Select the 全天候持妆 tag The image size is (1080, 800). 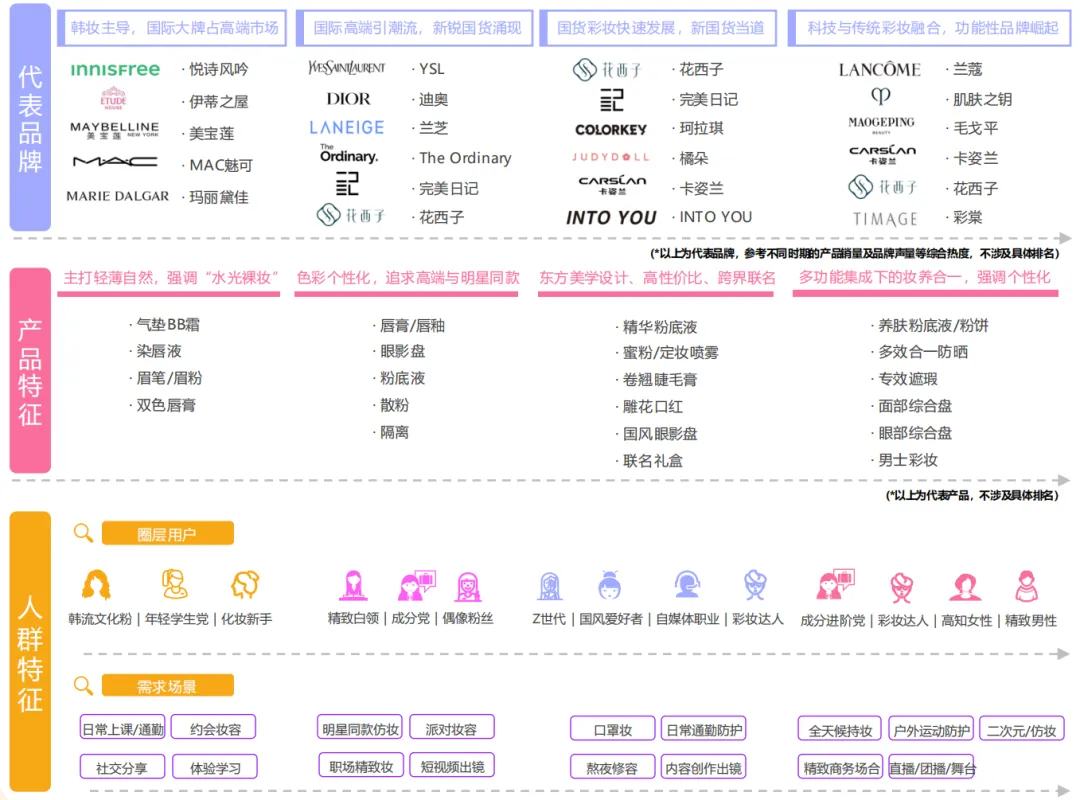840,730
